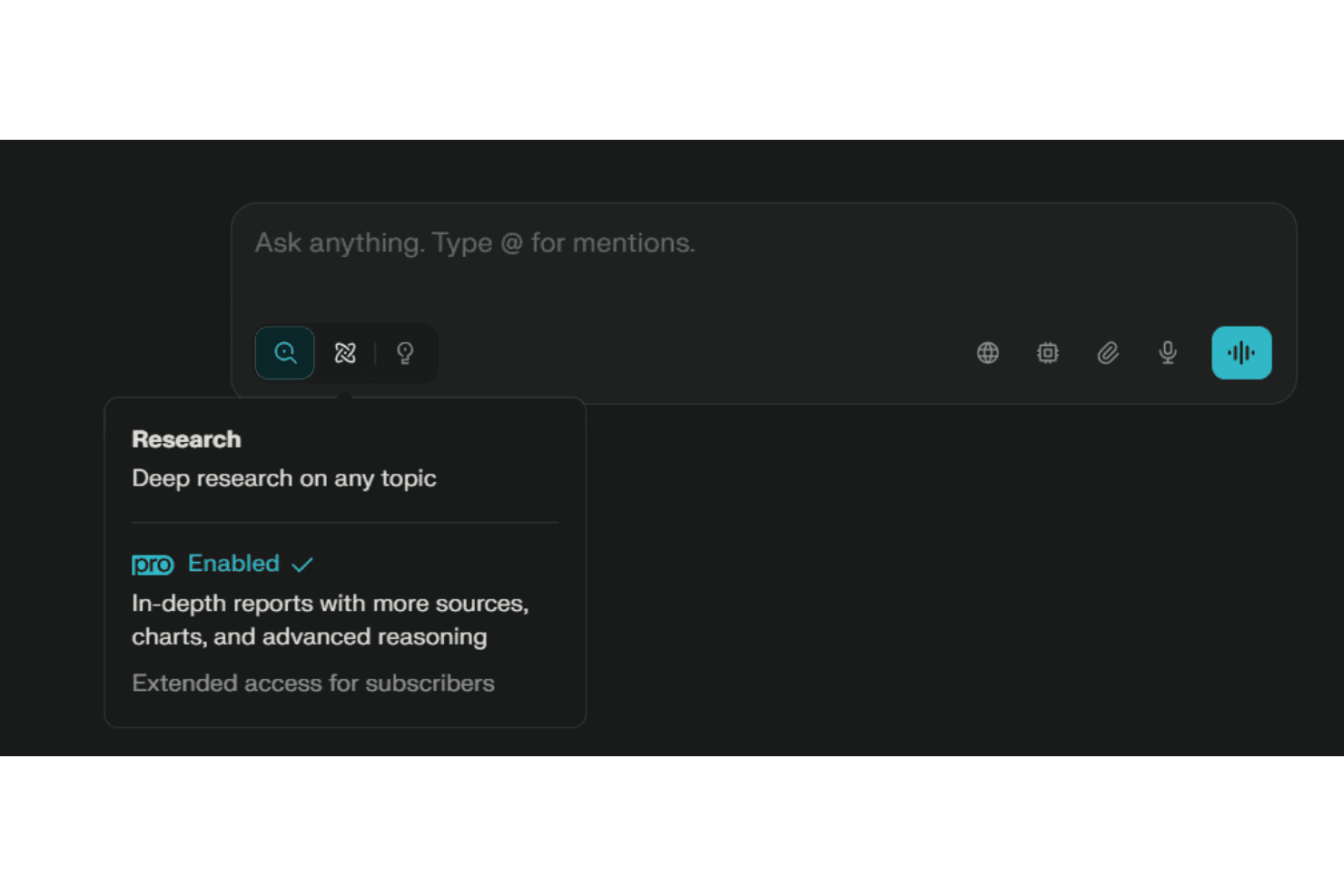
Task: Click "Deep research on any topic" text
Action: (x=284, y=478)
